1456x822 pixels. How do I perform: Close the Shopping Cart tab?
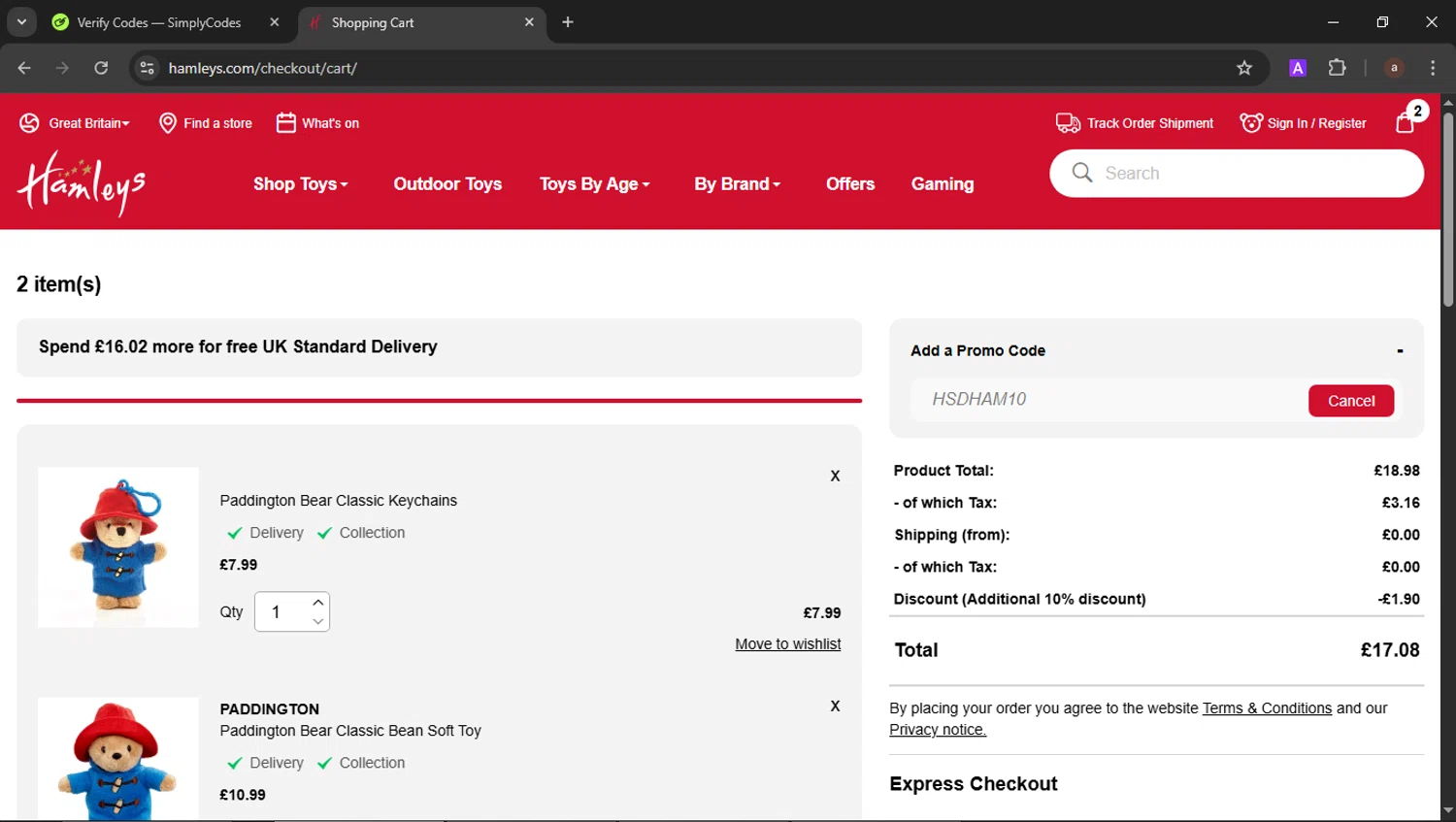(529, 22)
